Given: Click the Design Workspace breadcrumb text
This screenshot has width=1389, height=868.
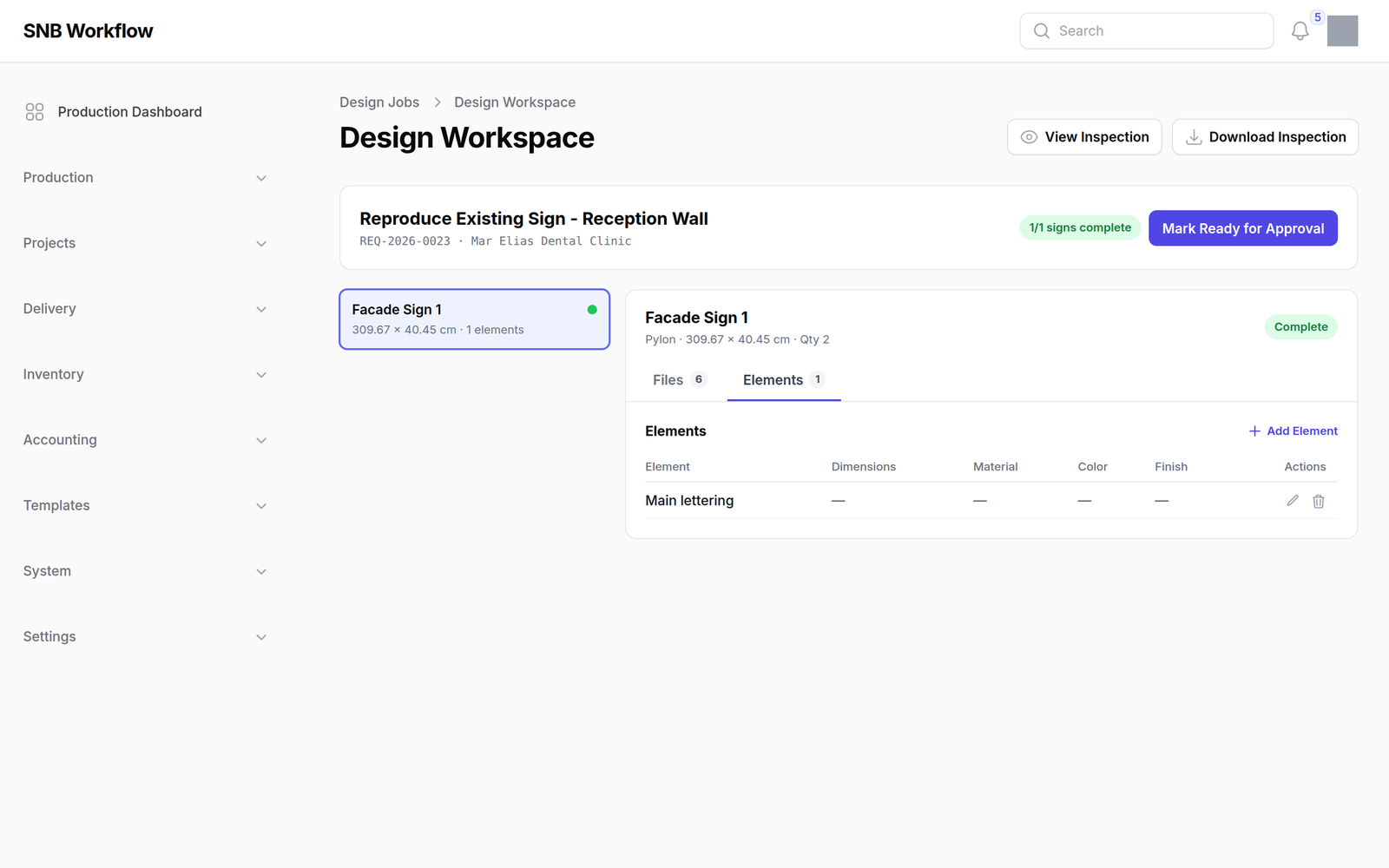Looking at the screenshot, I should point(515,102).
